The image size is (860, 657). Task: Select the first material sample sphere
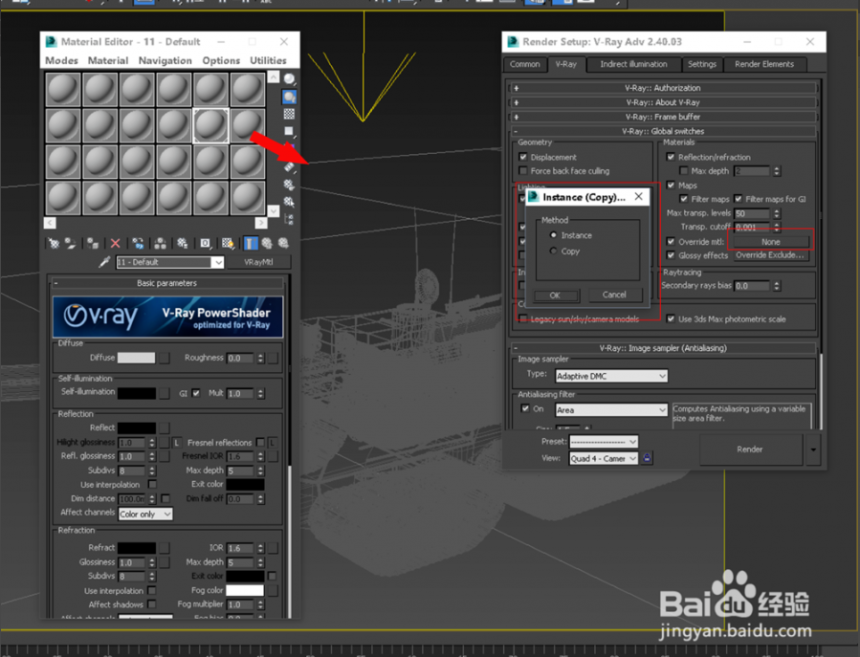[x=63, y=89]
